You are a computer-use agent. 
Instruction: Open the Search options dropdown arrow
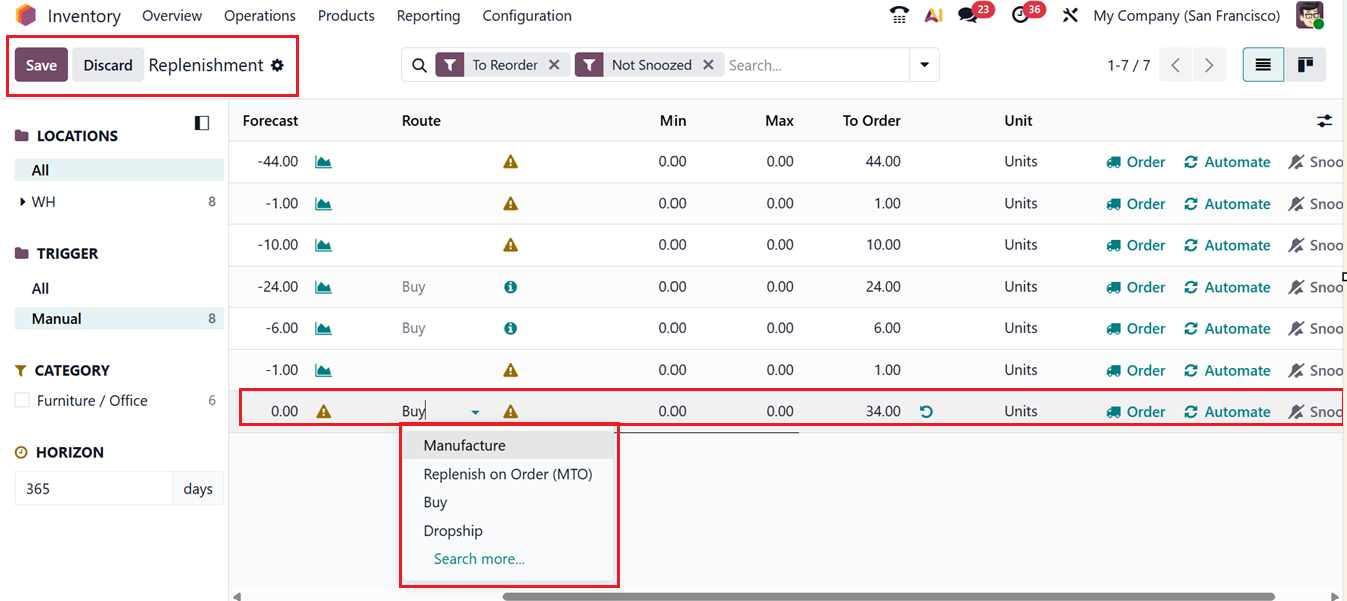923,64
